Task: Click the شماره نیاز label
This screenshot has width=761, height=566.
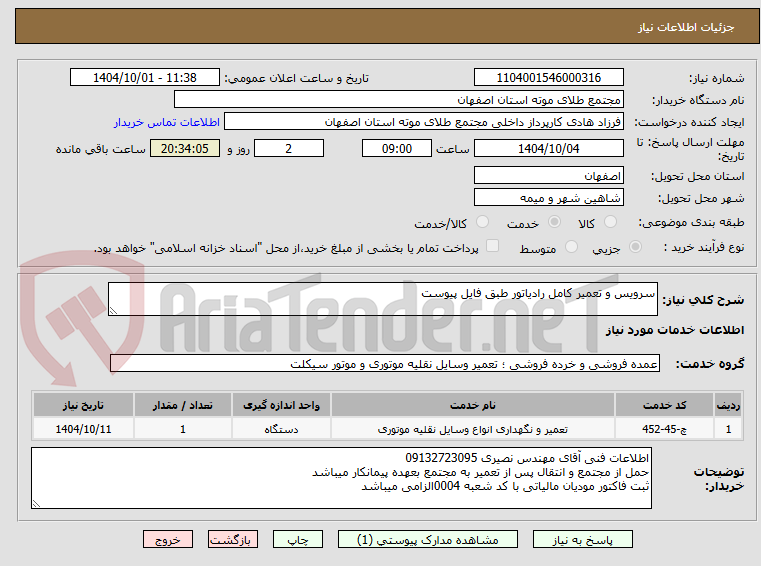Action: [x=716, y=78]
